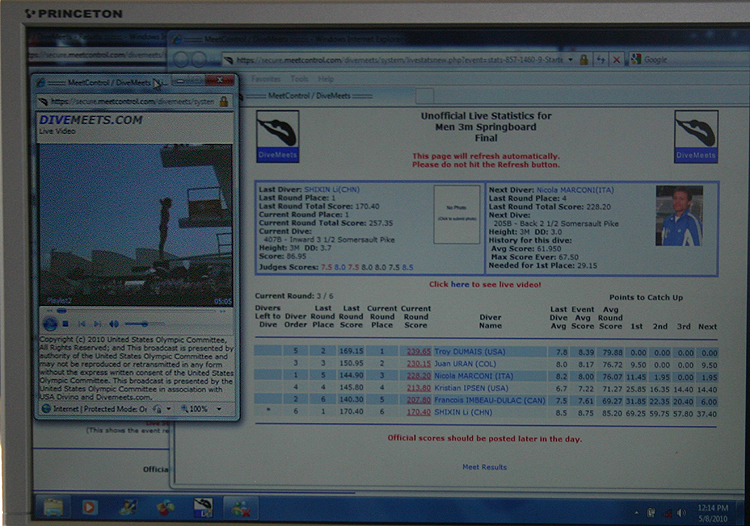Click the left DiveMeets logo

coord(277,137)
